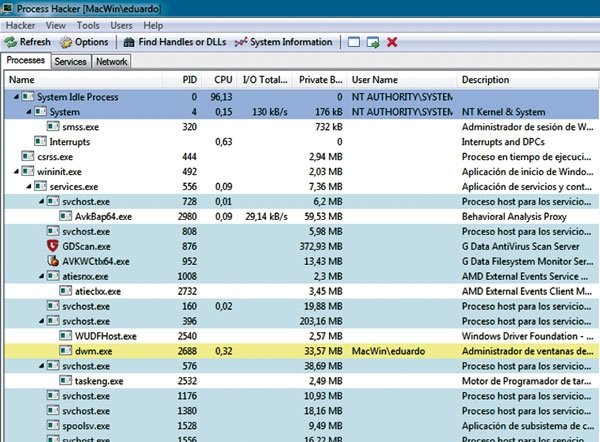Click the AvkBap64.exe process icon

click(x=65, y=216)
